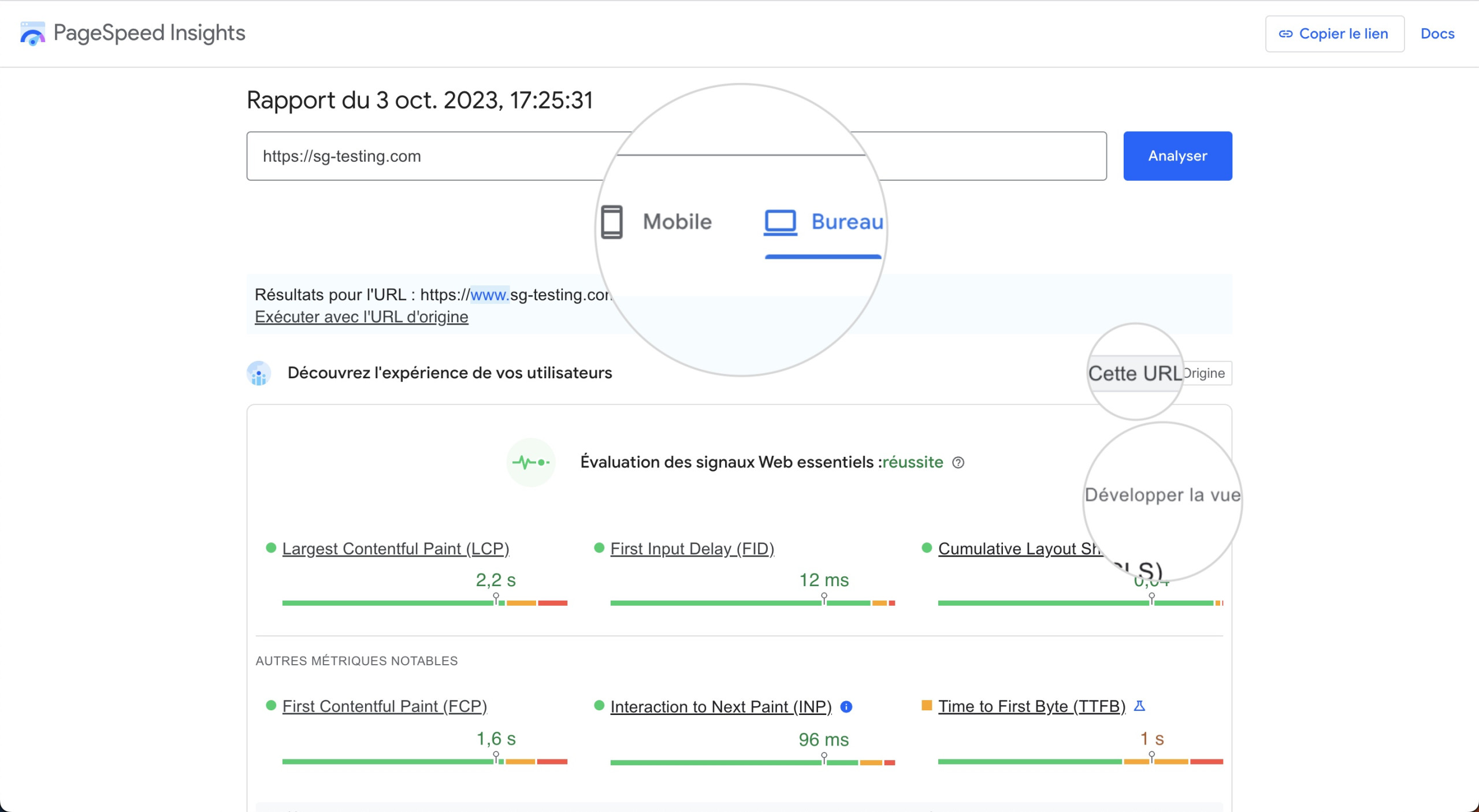Click Découvrez l'expérience de vos utilisateurs heading
Screen dimensions: 1479x812
click(450, 373)
